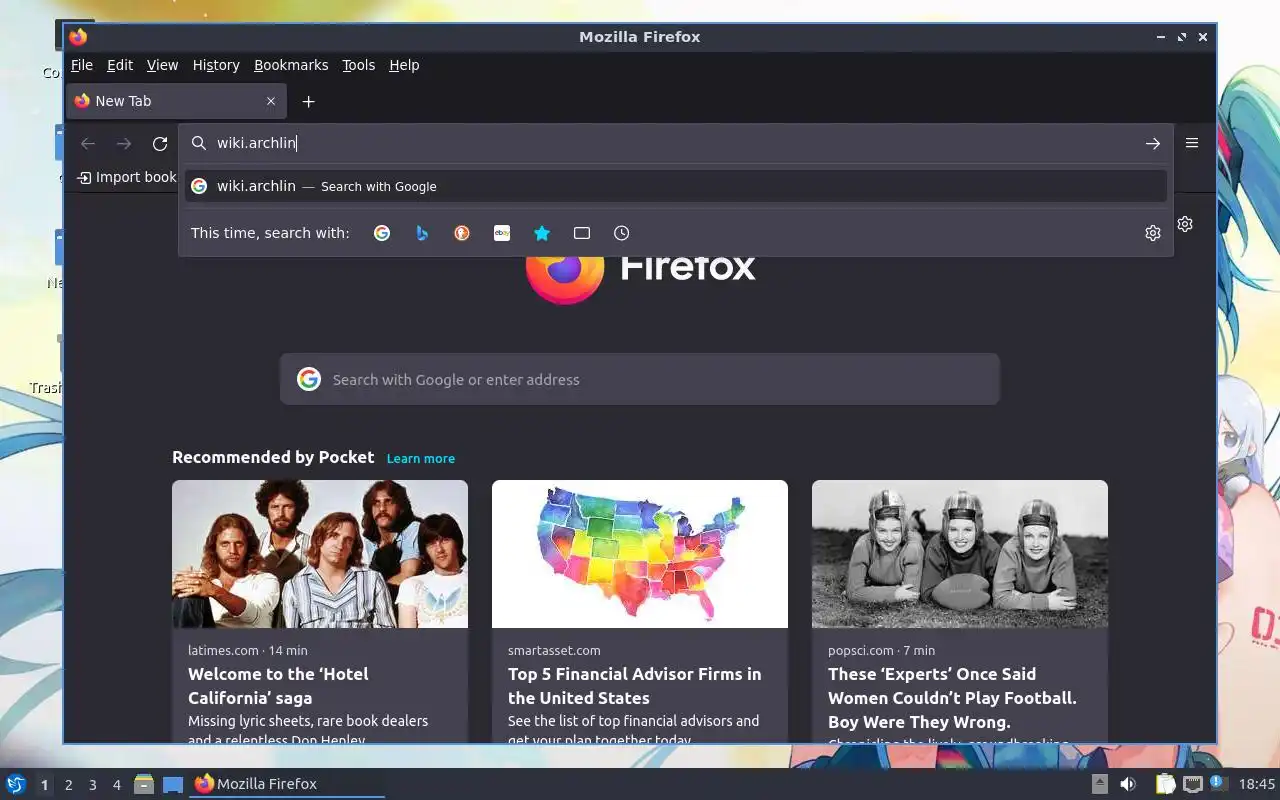Open the Edit menu
The image size is (1280, 800).
[120, 65]
